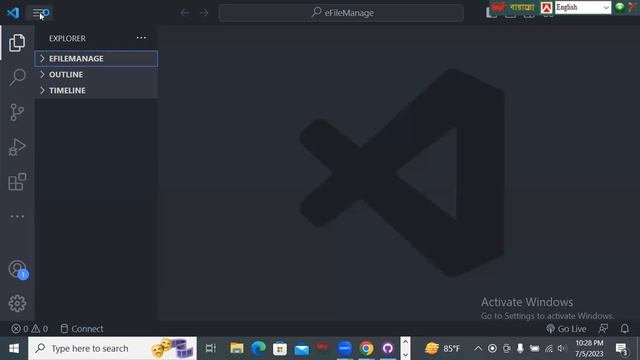
Task: Open volume control in system tray
Action: 562,348
